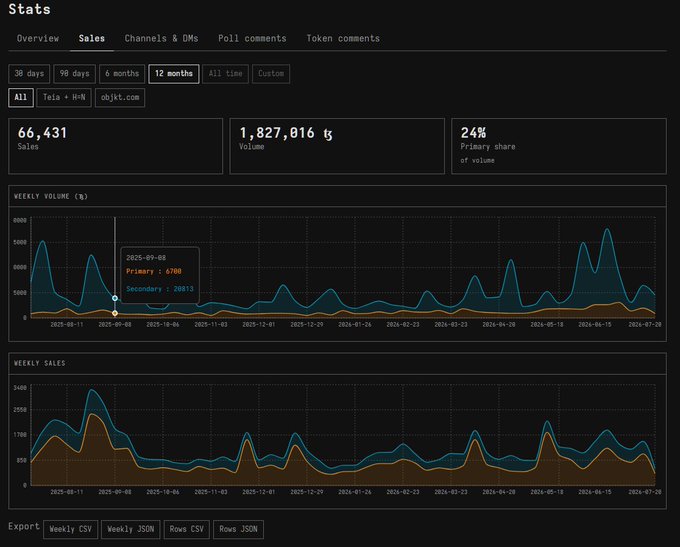The width and height of the screenshot is (680, 547).
Task: Click 2025-12-01 label on Weekly Sales axis
Action: [258, 492]
